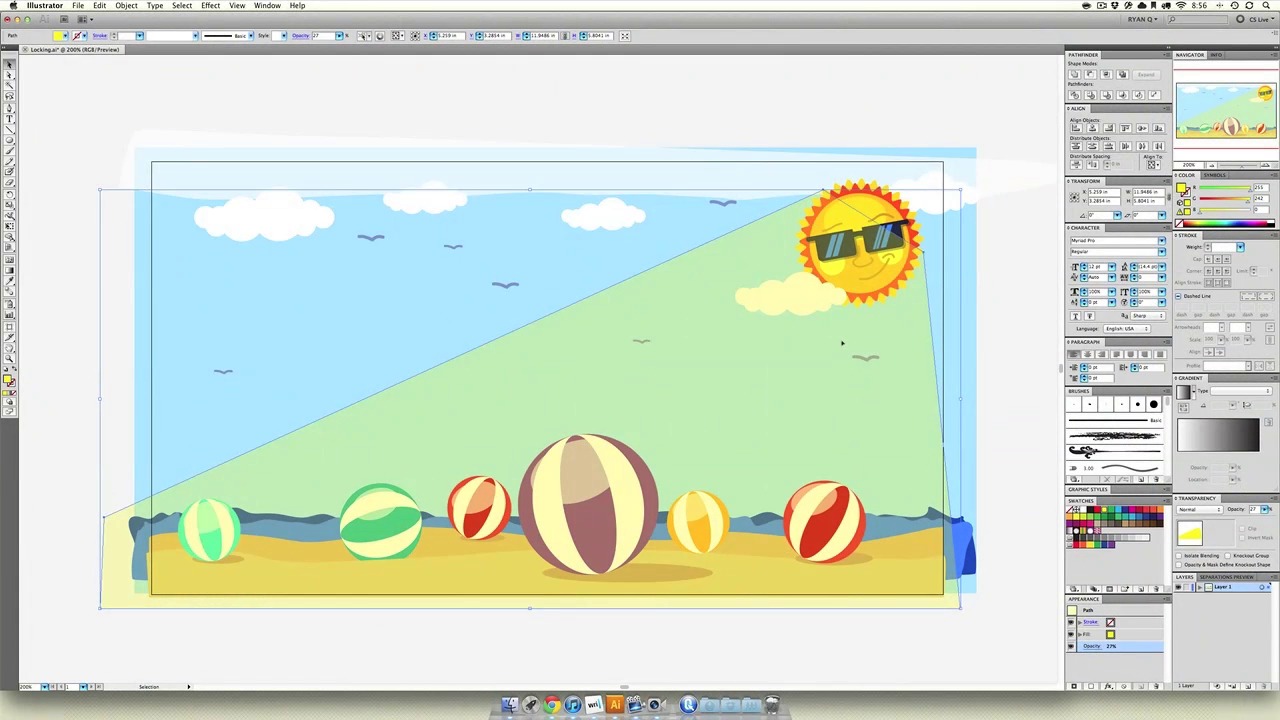Select the Pen tool
The image size is (1280, 720).
(x=10, y=106)
